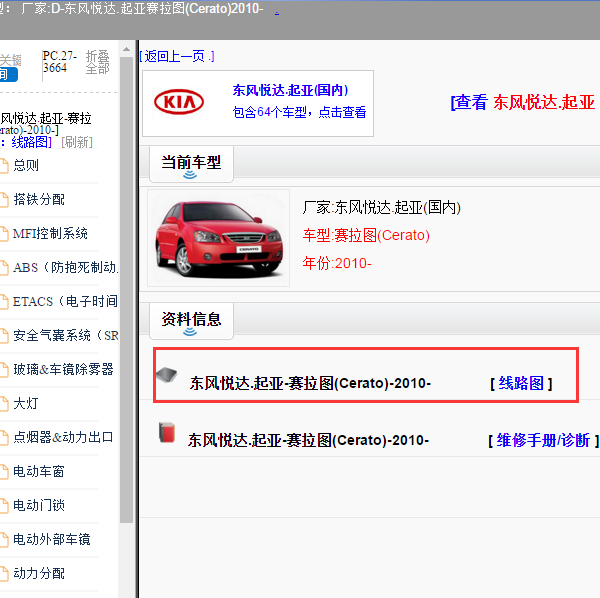Screen dimensions: 600x598
Task: Select the 资料信息 tab
Action: [191, 321]
